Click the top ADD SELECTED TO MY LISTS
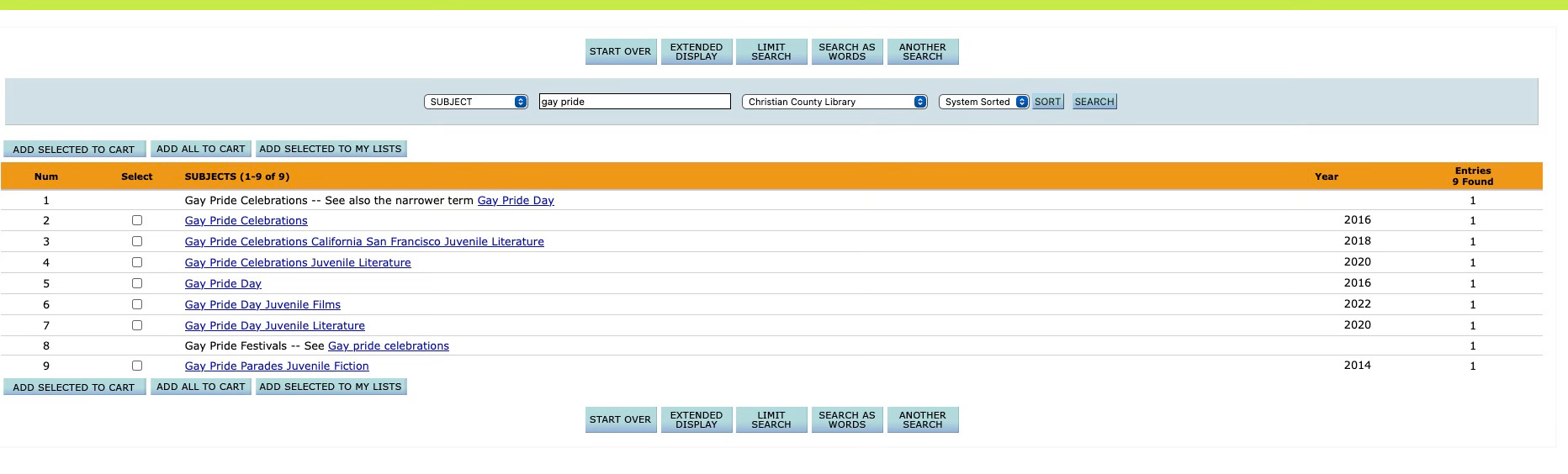This screenshot has width=1568, height=474. point(331,149)
